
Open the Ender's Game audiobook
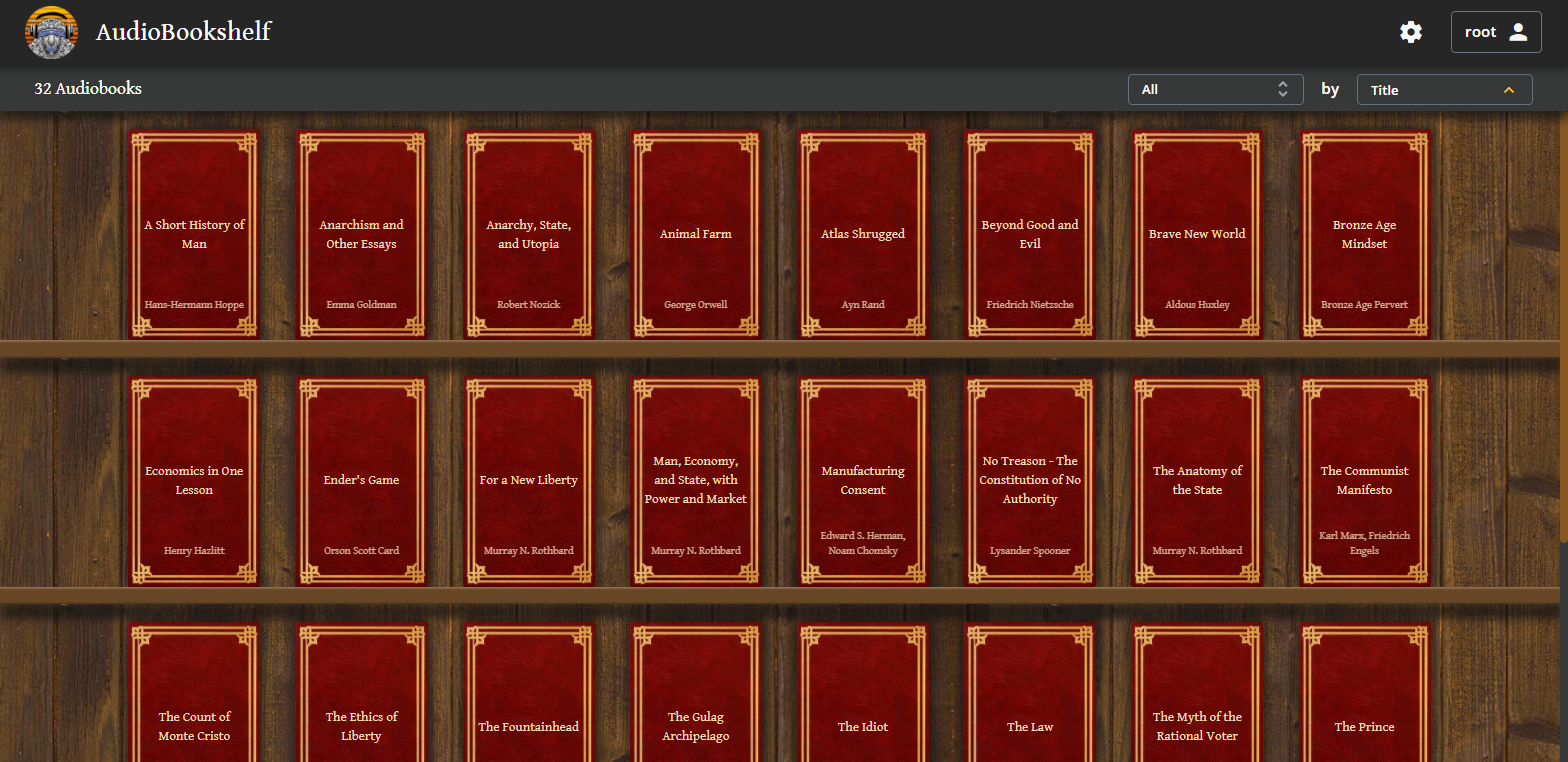pos(361,481)
